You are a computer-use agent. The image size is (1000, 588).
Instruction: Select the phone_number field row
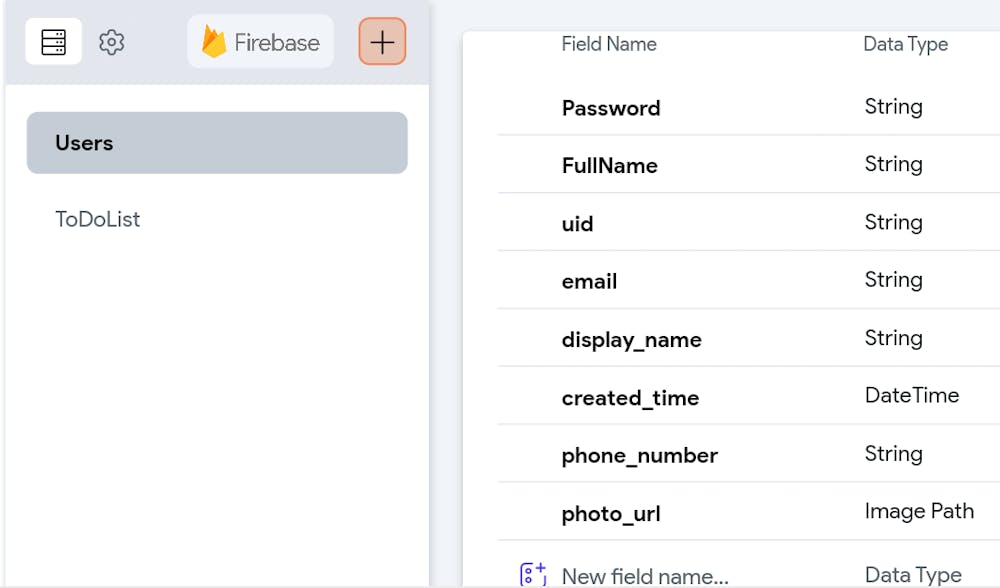click(x=749, y=454)
